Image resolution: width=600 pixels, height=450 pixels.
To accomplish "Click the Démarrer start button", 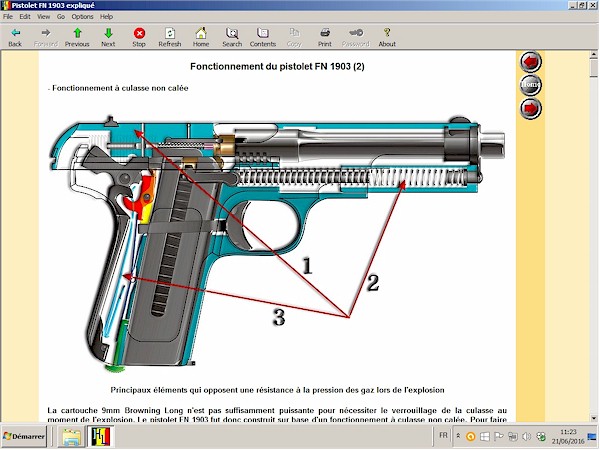I will click(24, 436).
